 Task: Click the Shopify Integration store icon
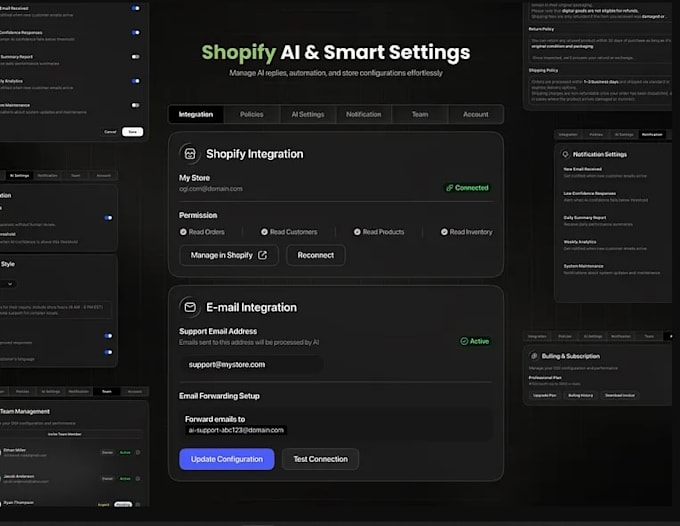point(190,154)
